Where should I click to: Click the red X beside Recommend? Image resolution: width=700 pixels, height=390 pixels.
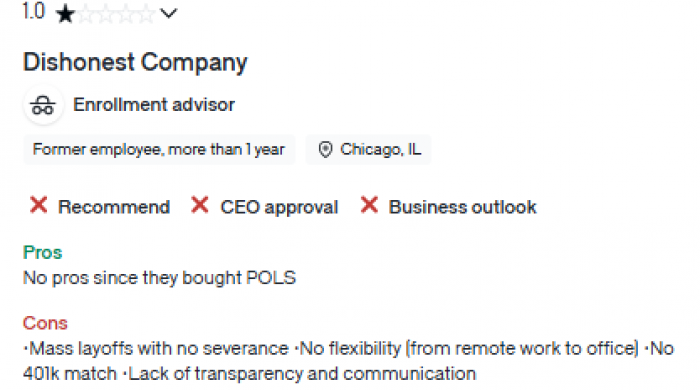[x=39, y=205]
